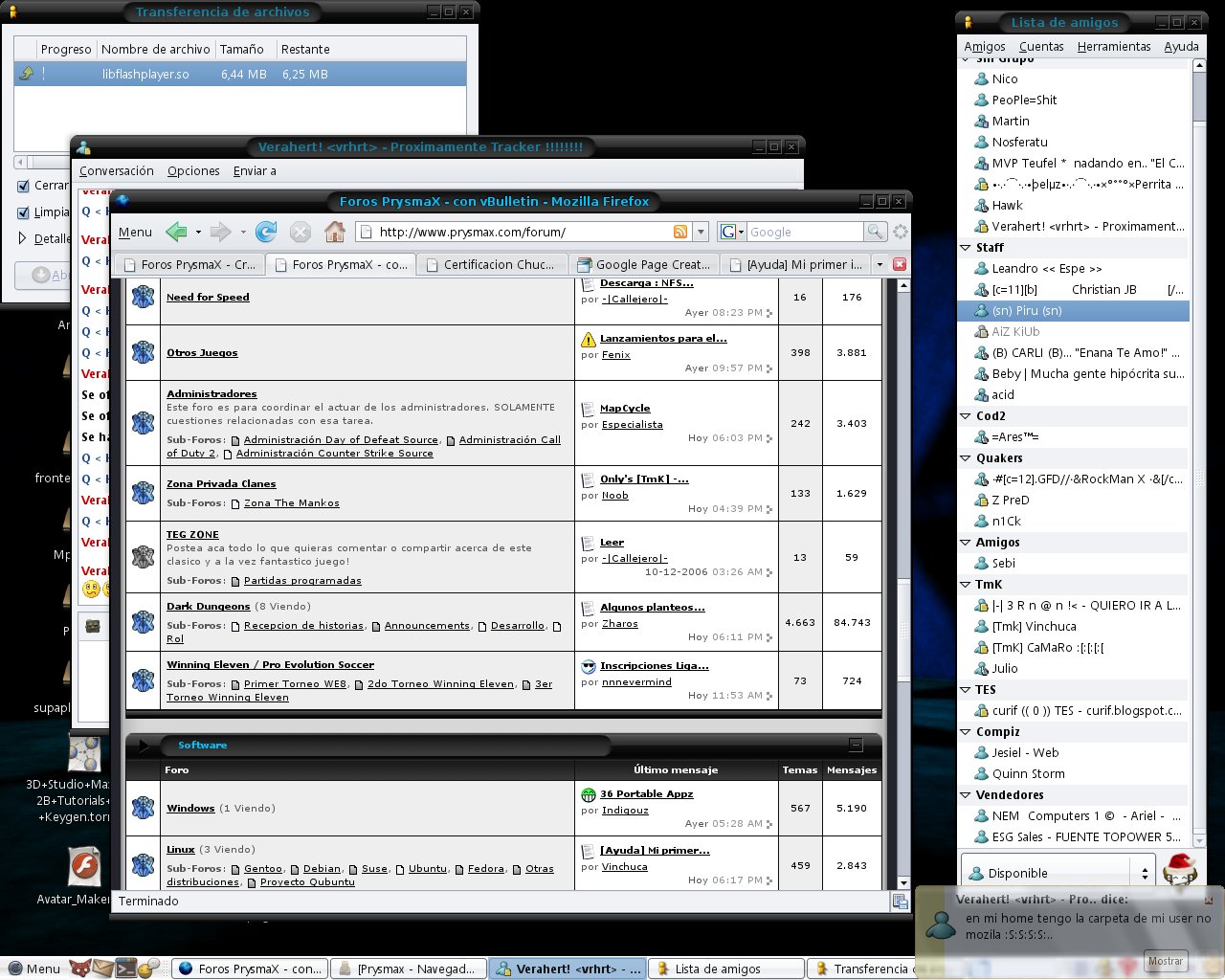Click libflashplayer.so transfer progress row
This screenshot has height=980, width=1225.
[240, 74]
